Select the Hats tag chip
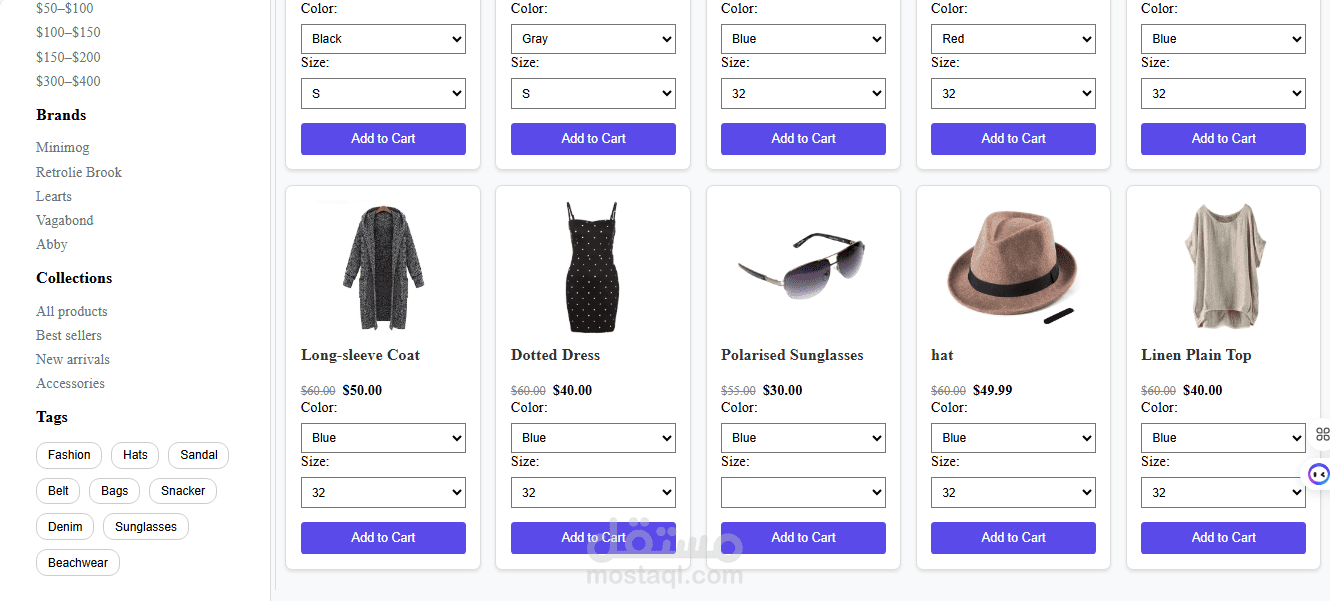 [135, 455]
